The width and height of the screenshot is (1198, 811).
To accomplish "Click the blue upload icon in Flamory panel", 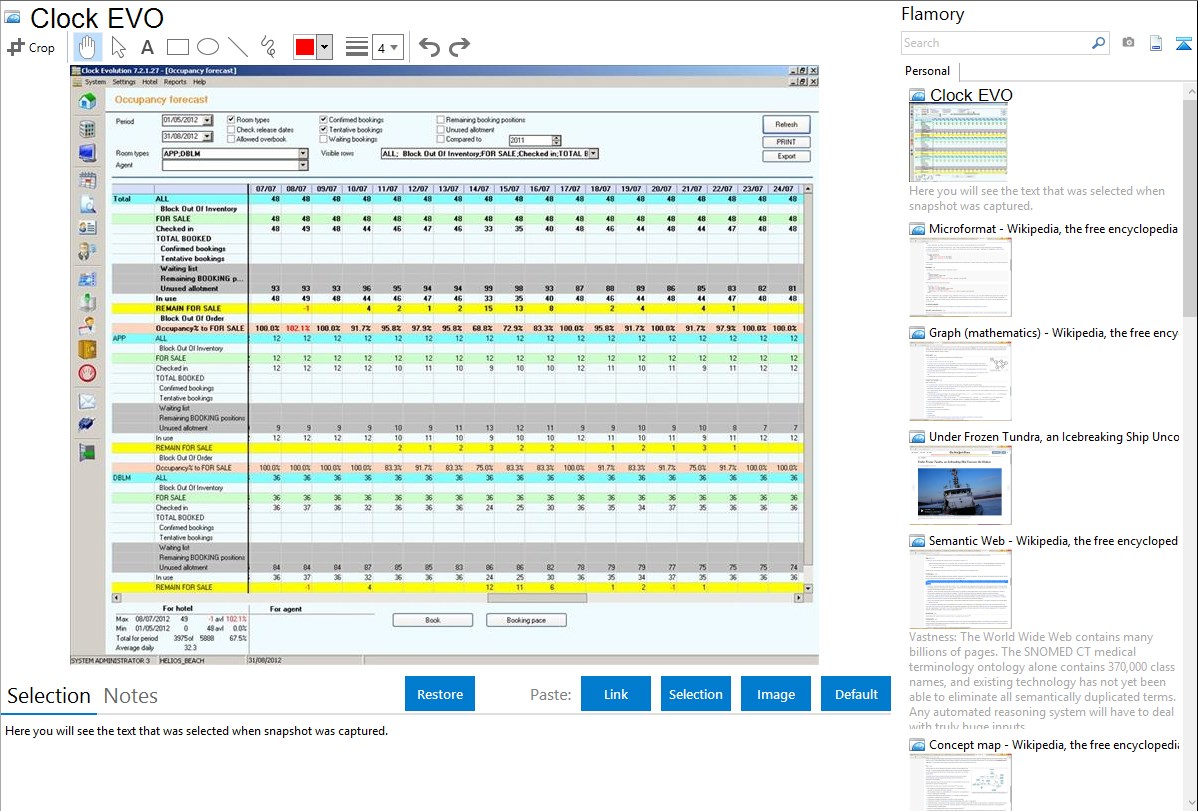I will click(x=1183, y=43).
